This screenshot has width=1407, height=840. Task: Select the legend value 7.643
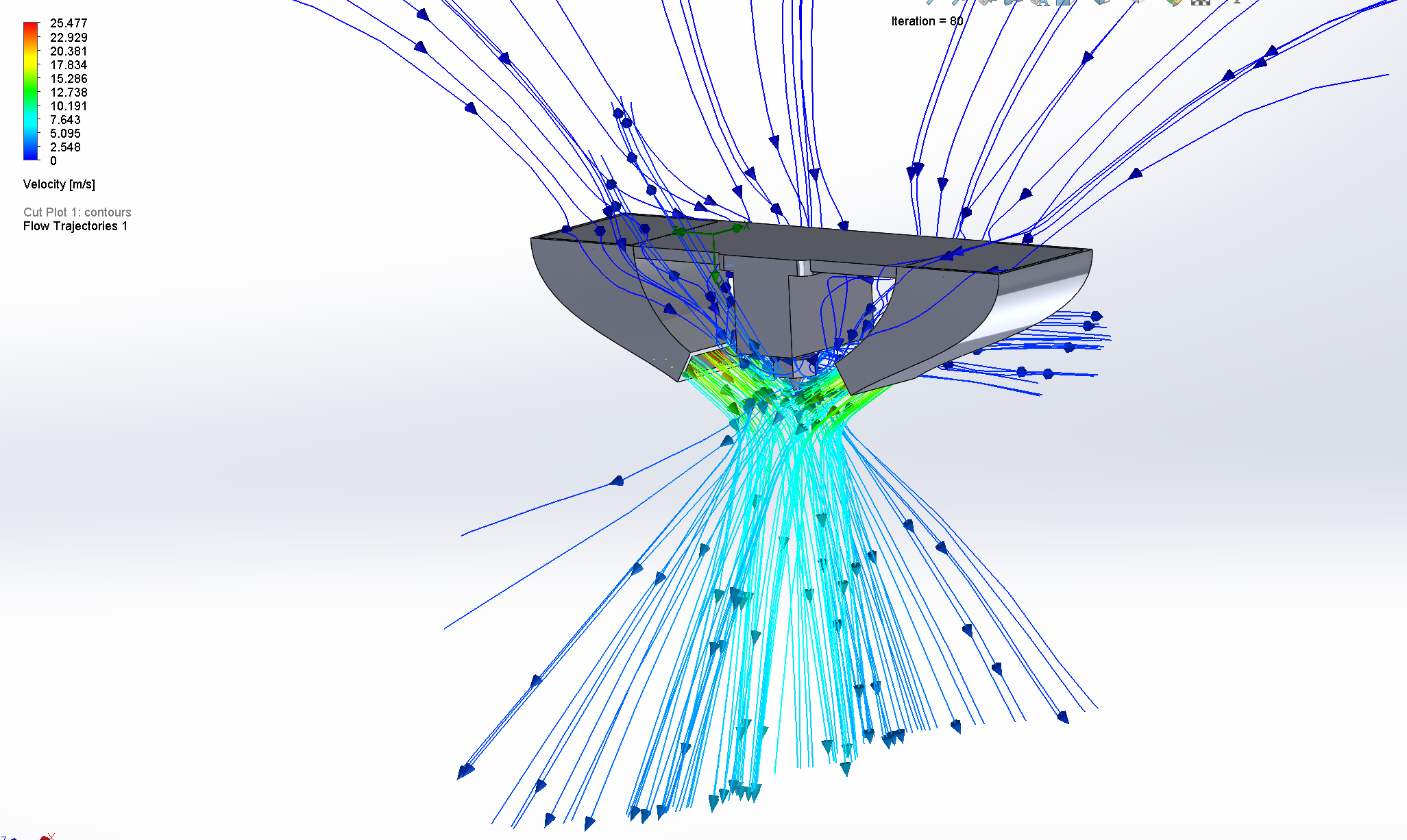click(65, 120)
